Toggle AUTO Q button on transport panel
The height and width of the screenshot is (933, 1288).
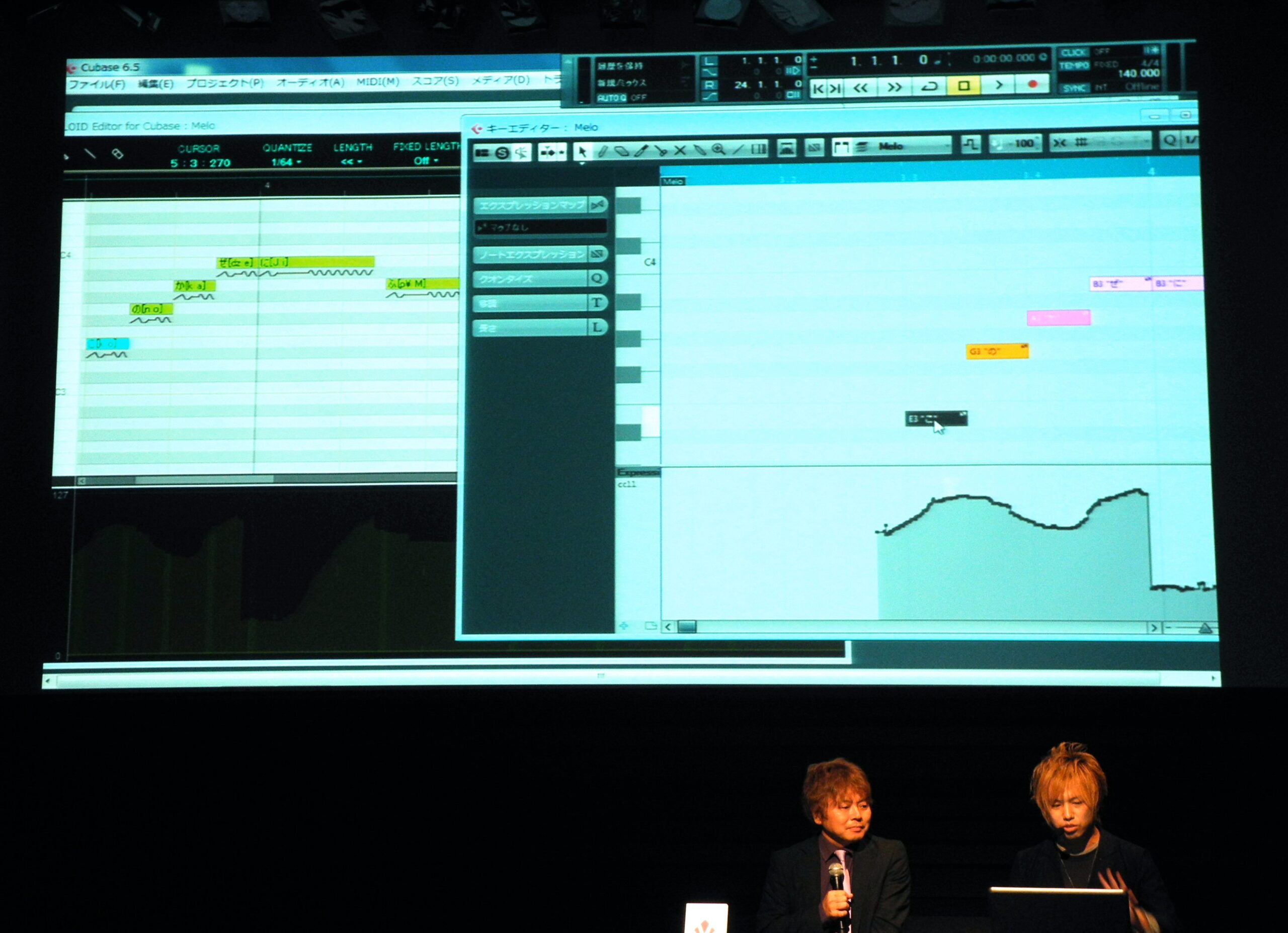coord(611,98)
